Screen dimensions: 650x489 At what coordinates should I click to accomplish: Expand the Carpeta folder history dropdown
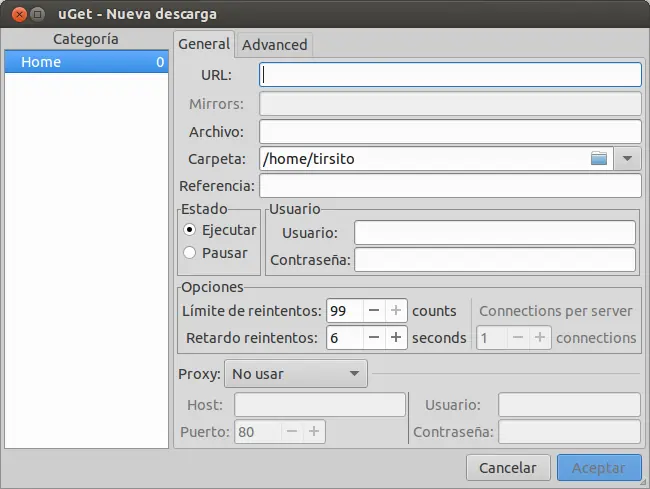coord(627,158)
